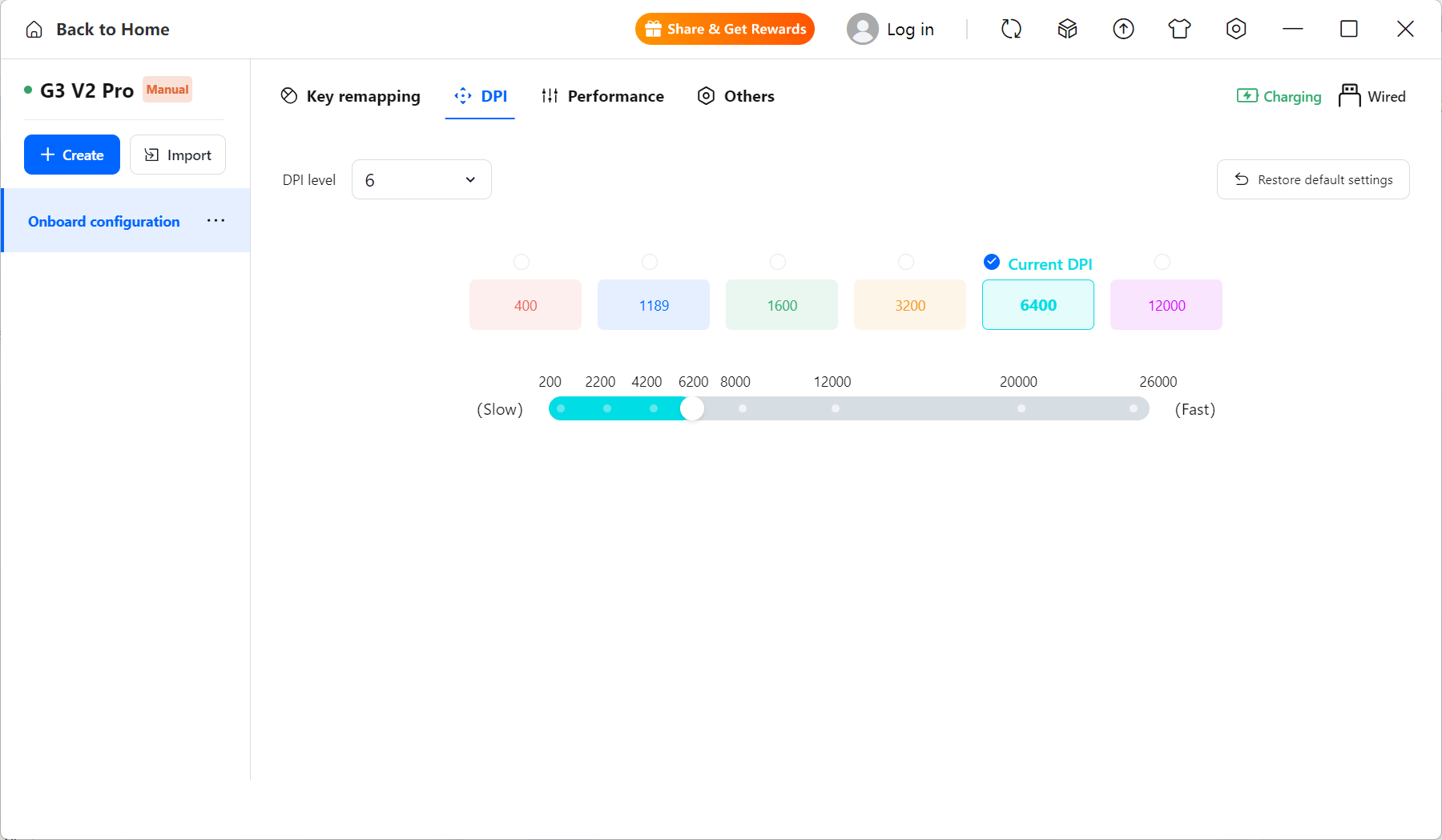Set slider to 26000 dot
1442x840 pixels.
[x=1134, y=408]
